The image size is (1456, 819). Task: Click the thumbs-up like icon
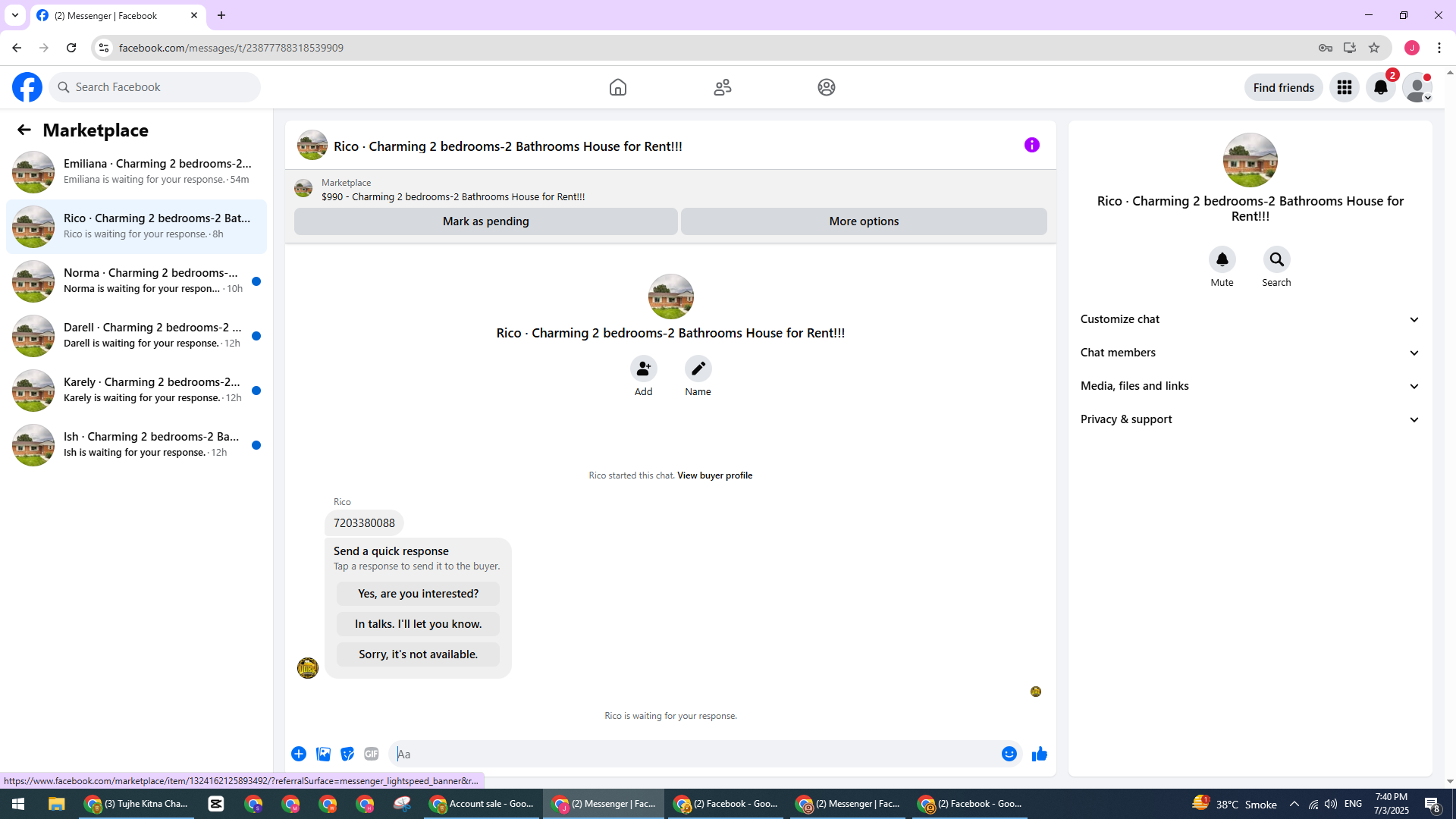pos(1039,754)
